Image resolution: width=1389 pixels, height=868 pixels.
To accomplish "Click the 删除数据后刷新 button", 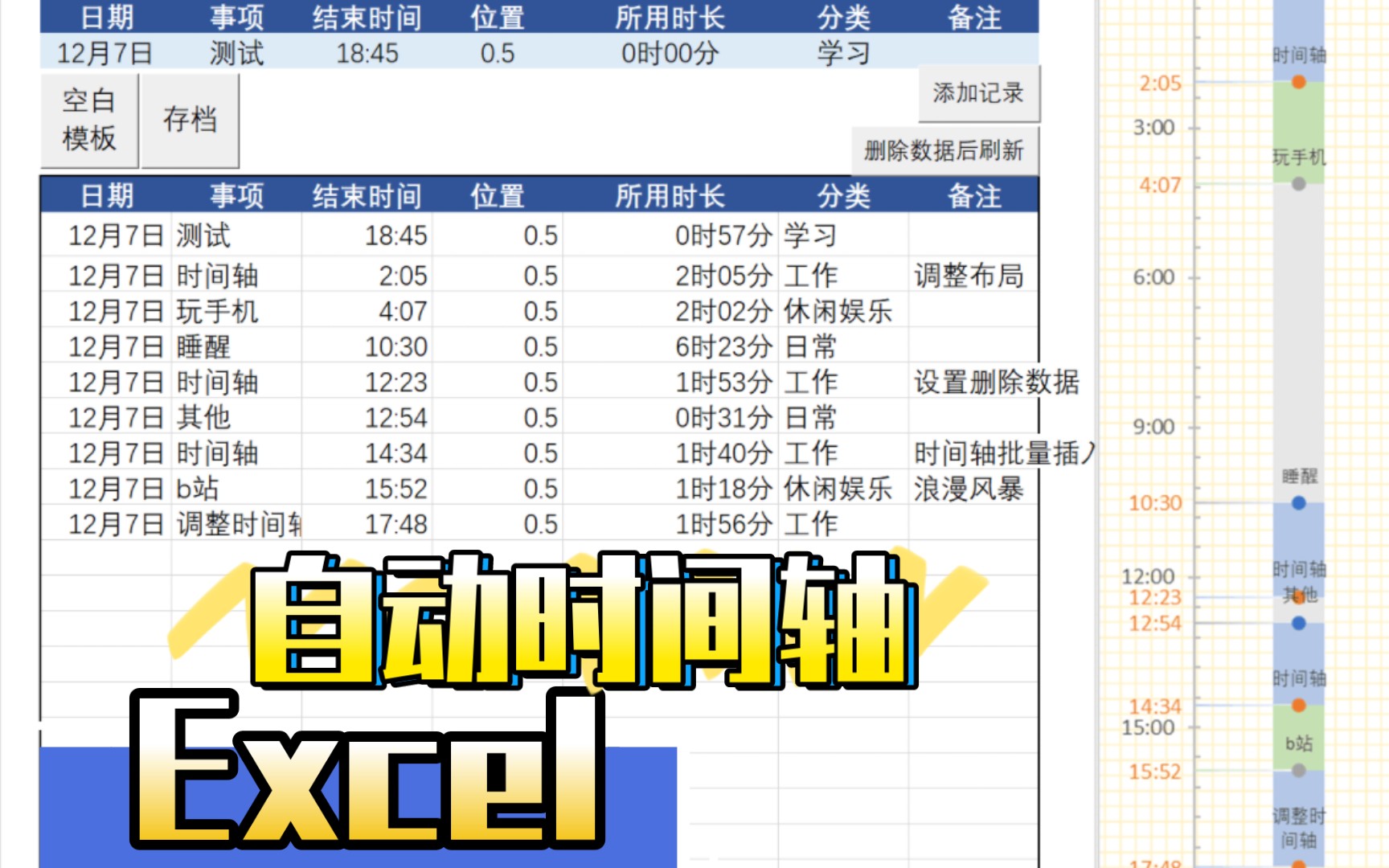I will coord(946,151).
